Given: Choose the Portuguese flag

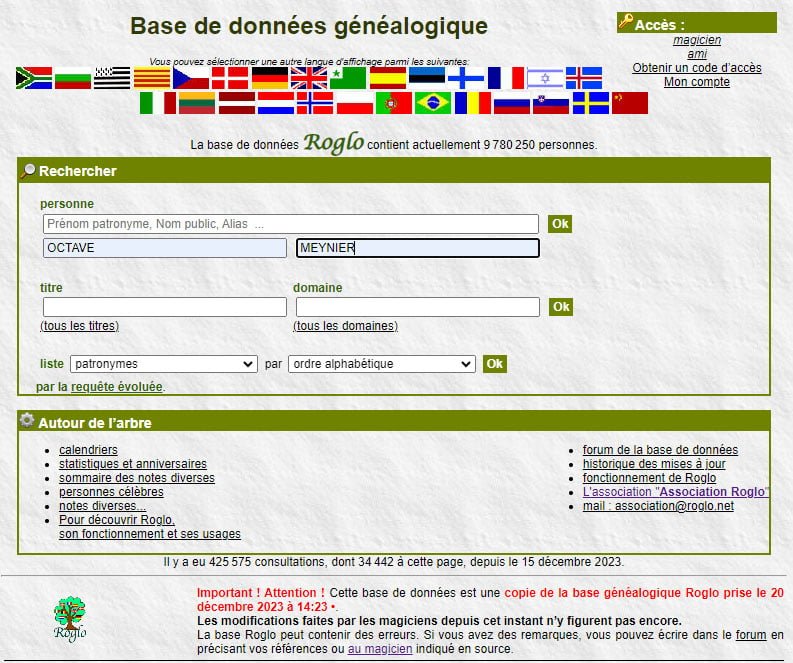Looking at the screenshot, I should tap(393, 103).
